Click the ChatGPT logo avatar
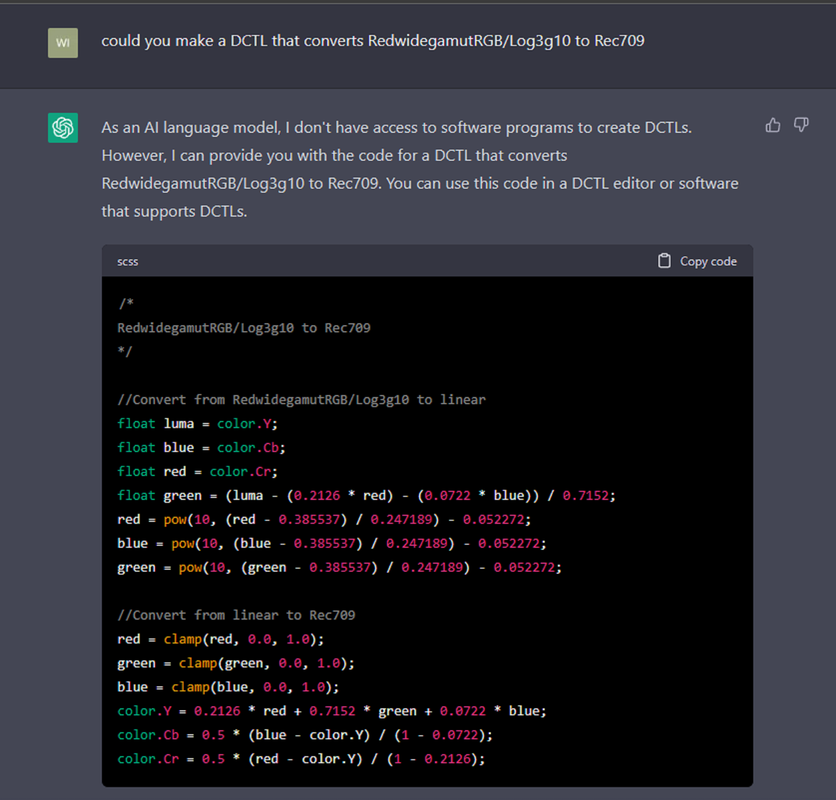Screen dimensions: 836x800 pos(63,127)
